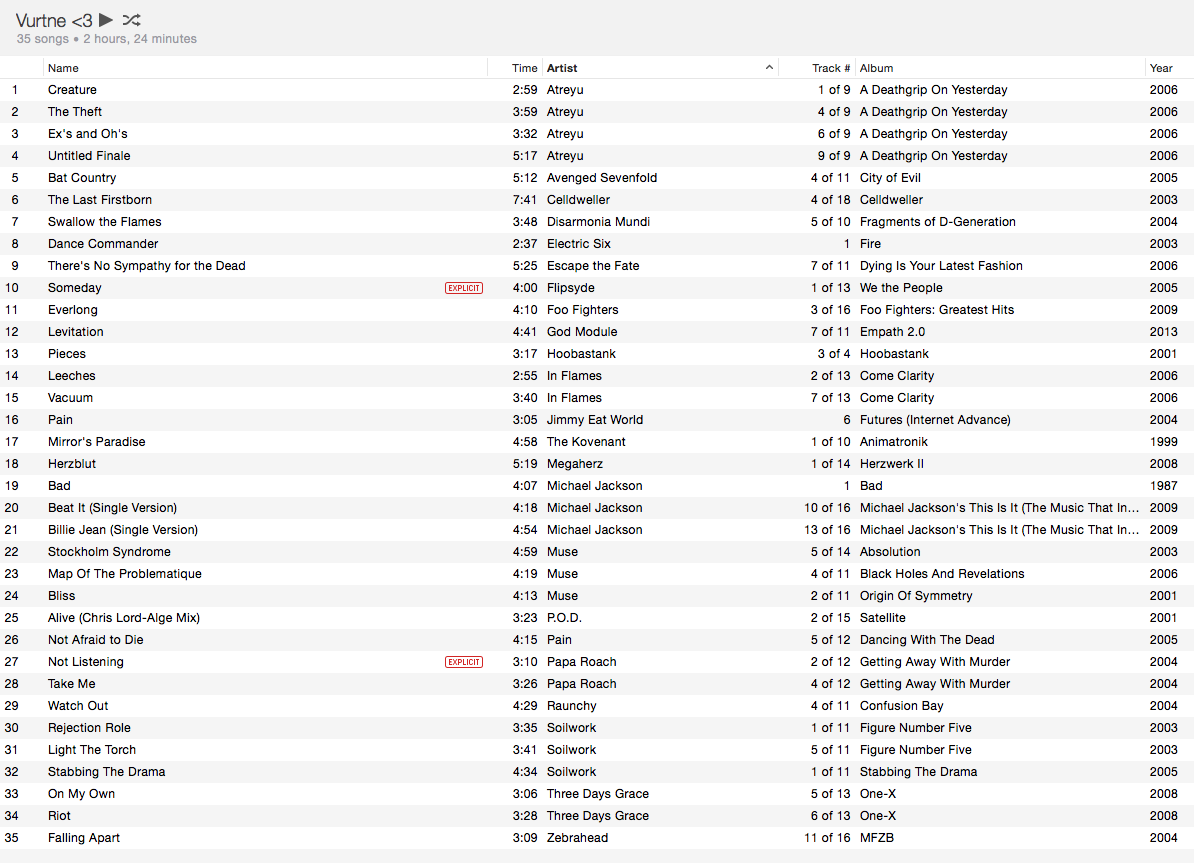Sort by Name column header

tap(63, 68)
